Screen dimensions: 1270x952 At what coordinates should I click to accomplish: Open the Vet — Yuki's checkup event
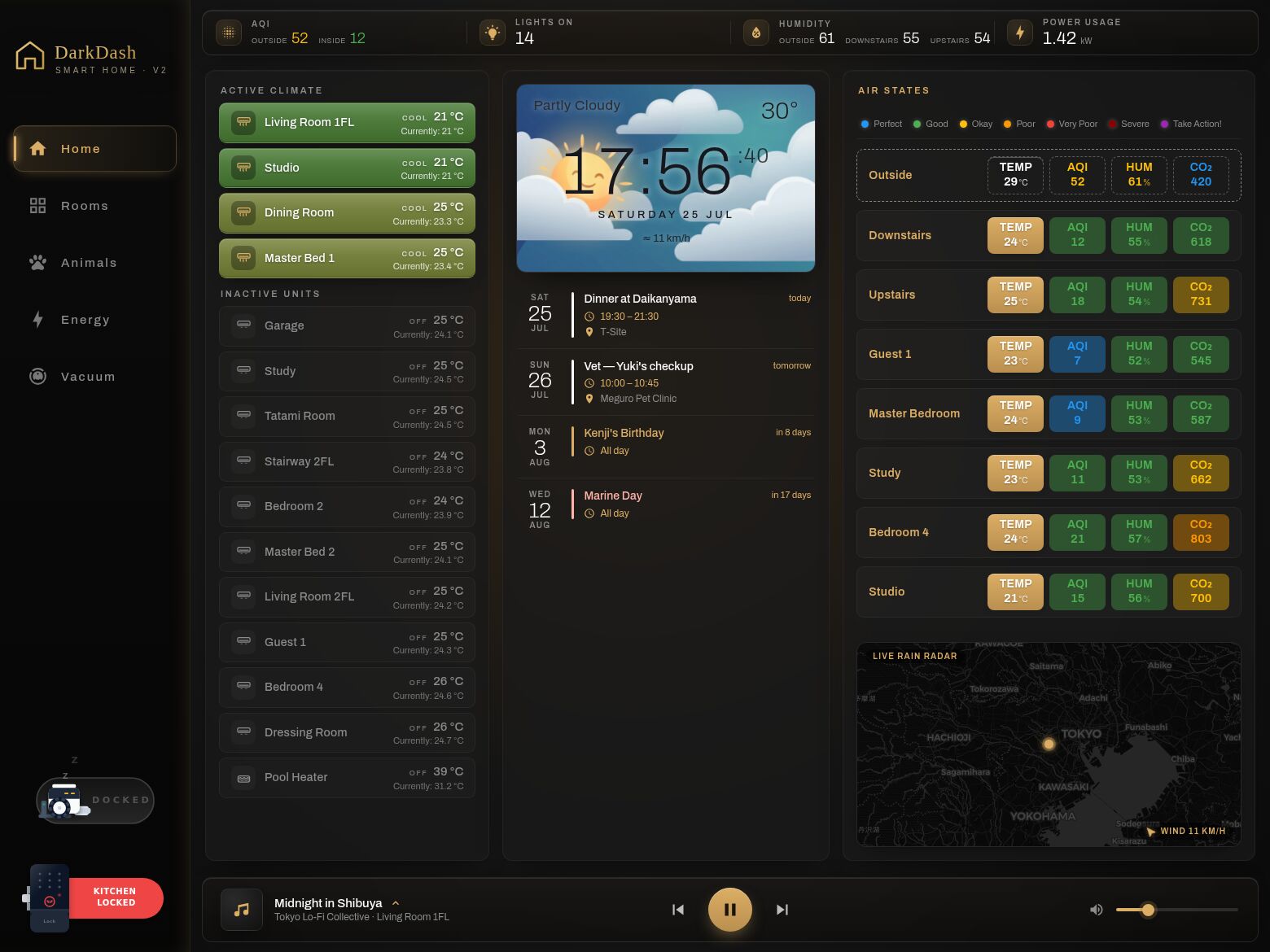tap(666, 382)
